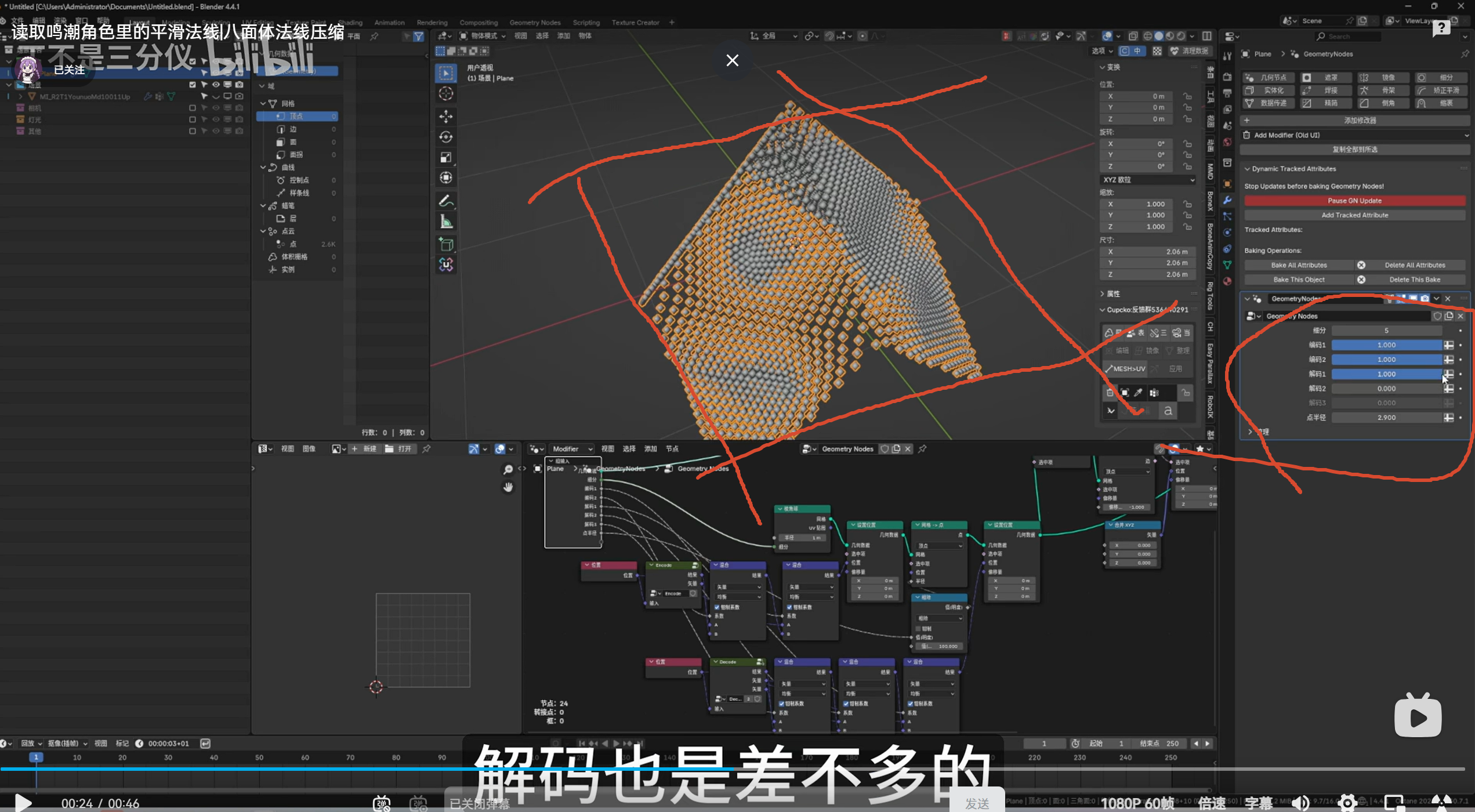This screenshot has width=1475, height=812.
Task: Toggle GeometryNodes modifier render camera visibility
Action: pos(1425,299)
